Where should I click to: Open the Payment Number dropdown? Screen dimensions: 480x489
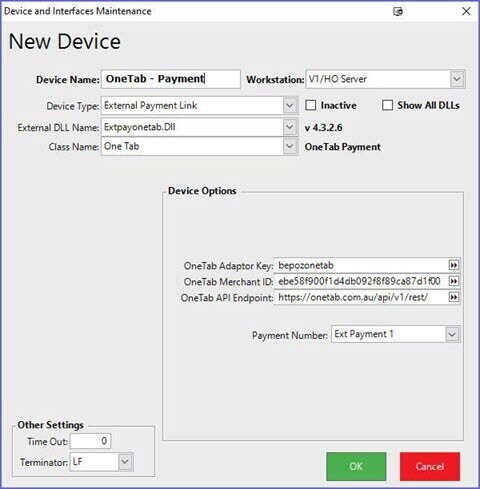click(452, 334)
